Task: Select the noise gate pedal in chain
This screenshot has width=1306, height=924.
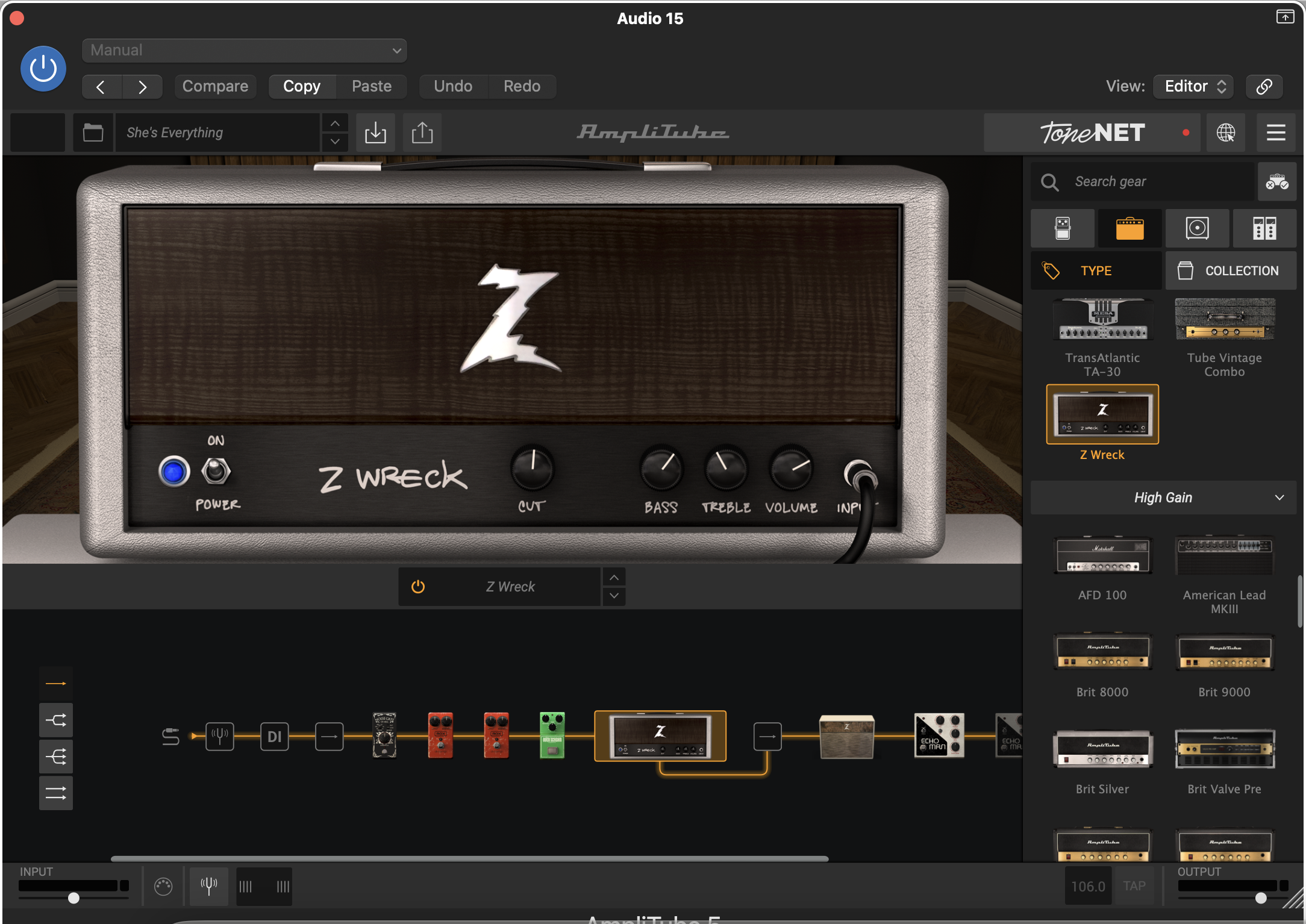Action: pos(384,735)
